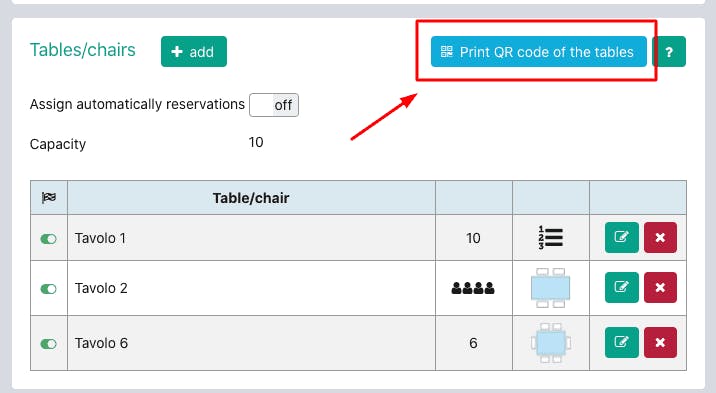Select the Tavolo 6 name cell
716x393 pixels.
click(x=251, y=343)
